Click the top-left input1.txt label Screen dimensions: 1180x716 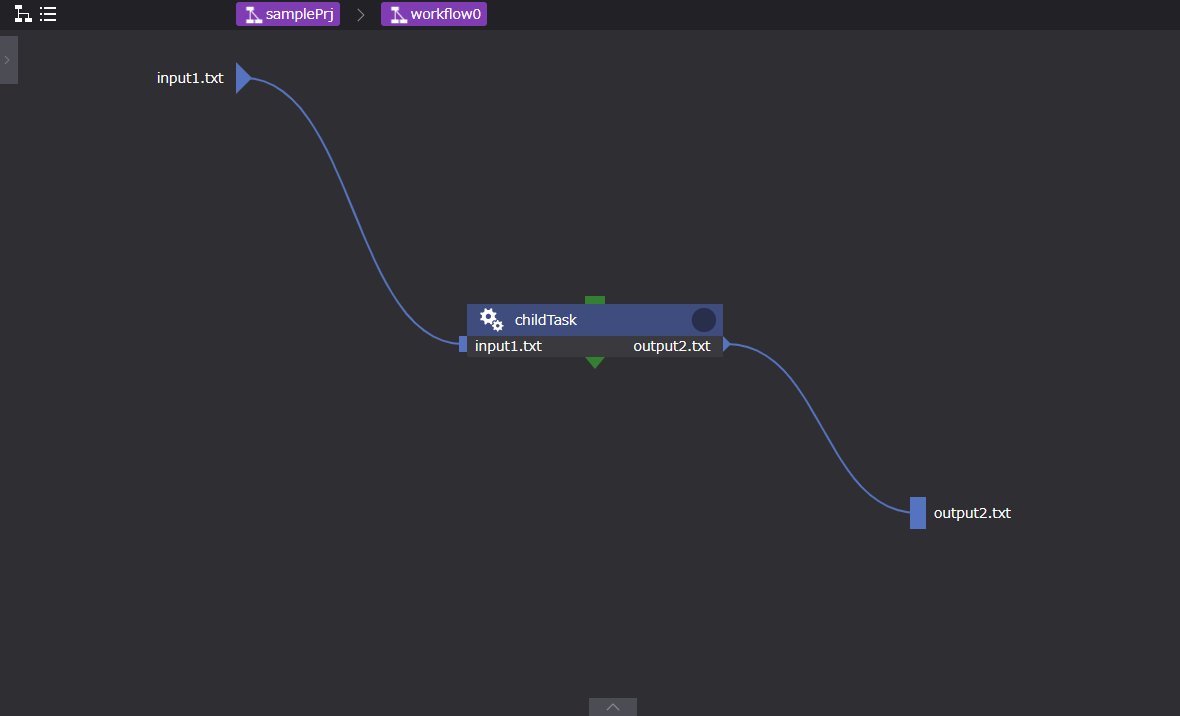click(x=190, y=78)
